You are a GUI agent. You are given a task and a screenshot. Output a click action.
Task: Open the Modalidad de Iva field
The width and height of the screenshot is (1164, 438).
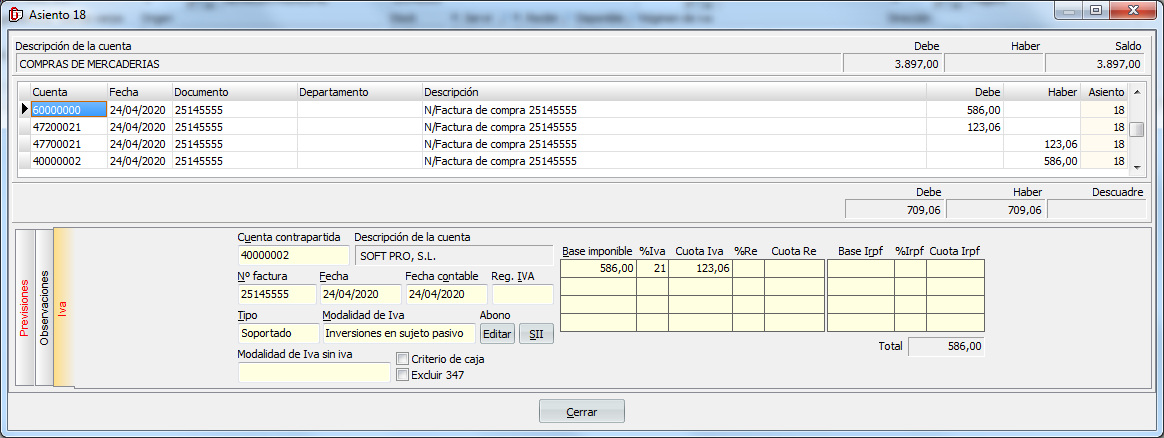(400, 334)
